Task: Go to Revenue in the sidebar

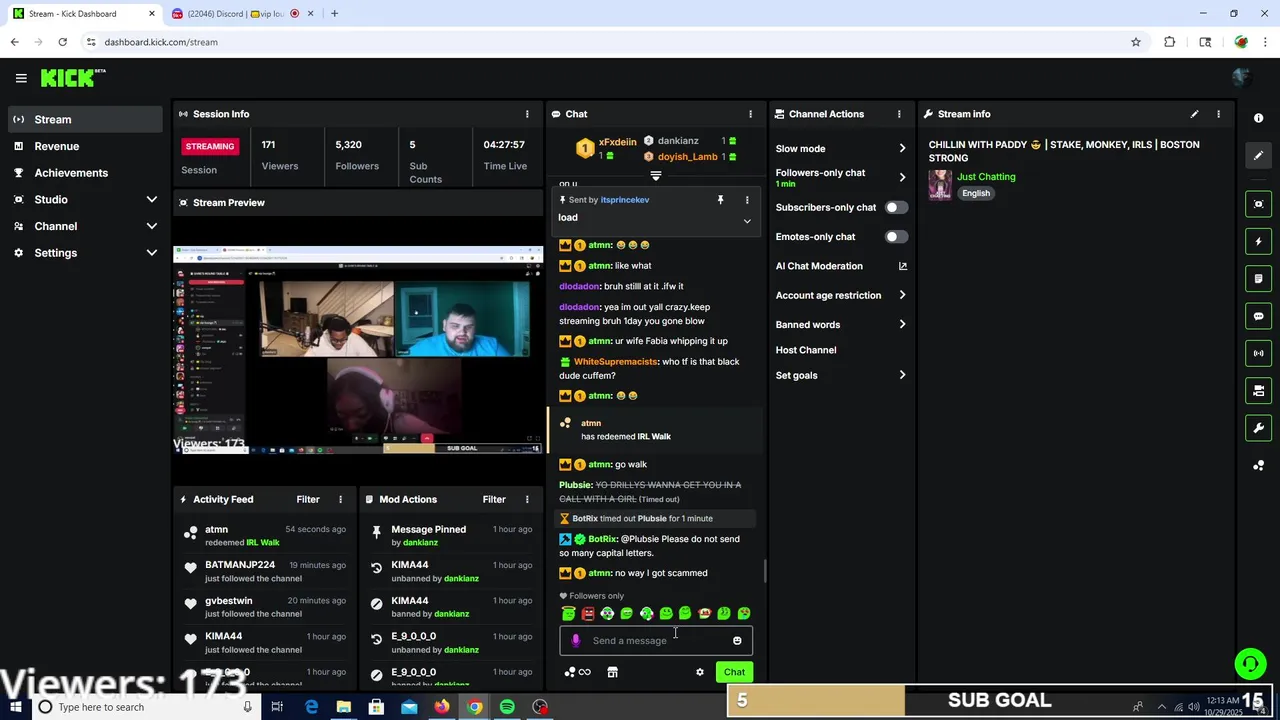Action: pyautogui.click(x=84, y=146)
